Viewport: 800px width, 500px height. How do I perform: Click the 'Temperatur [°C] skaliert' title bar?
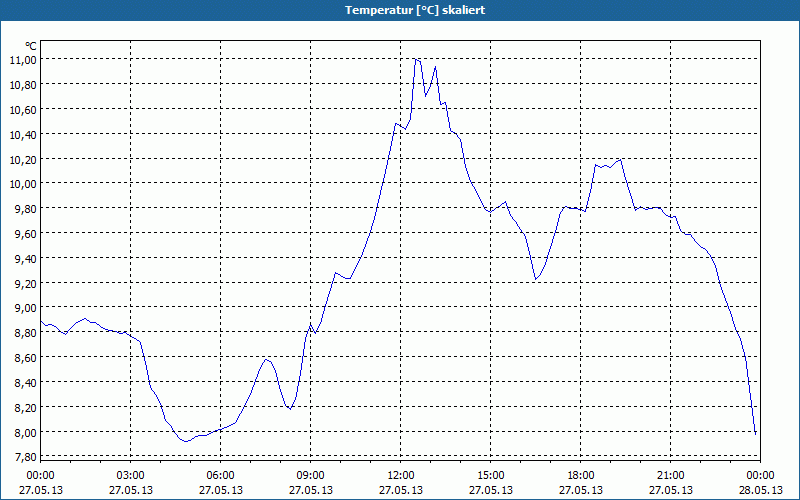click(x=400, y=10)
